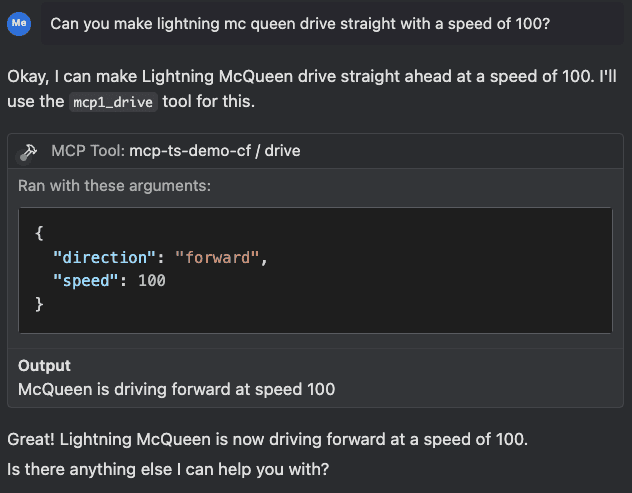Click the "direction" key in the JSON
632x493 pixels.
(104, 258)
